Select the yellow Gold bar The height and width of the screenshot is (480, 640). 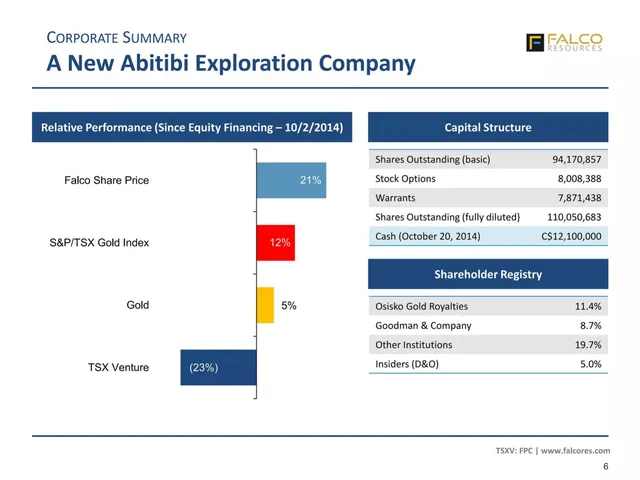pos(265,305)
